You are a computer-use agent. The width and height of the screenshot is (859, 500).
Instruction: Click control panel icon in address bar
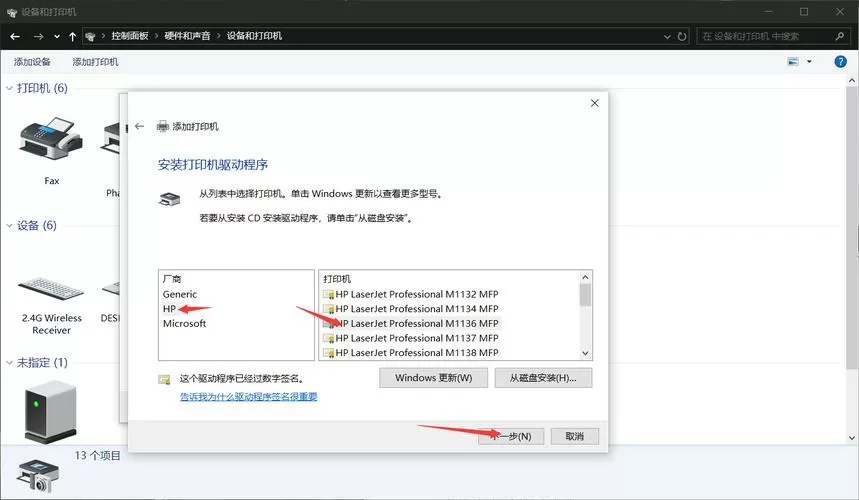click(90, 37)
